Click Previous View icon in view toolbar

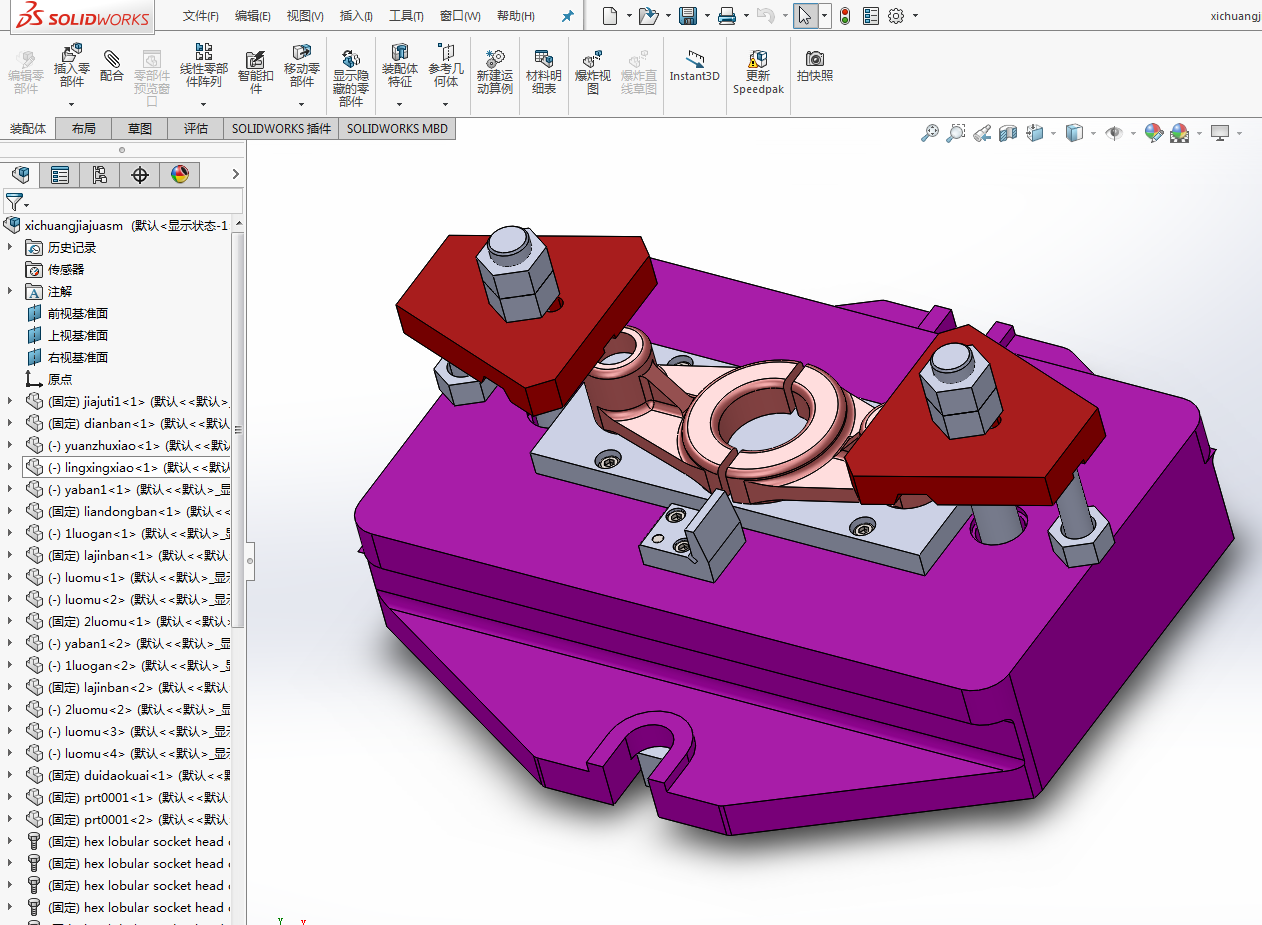point(982,133)
